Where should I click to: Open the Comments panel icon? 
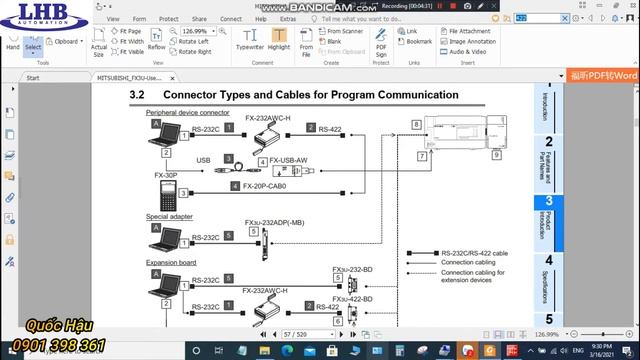pyautogui.click(x=10, y=176)
